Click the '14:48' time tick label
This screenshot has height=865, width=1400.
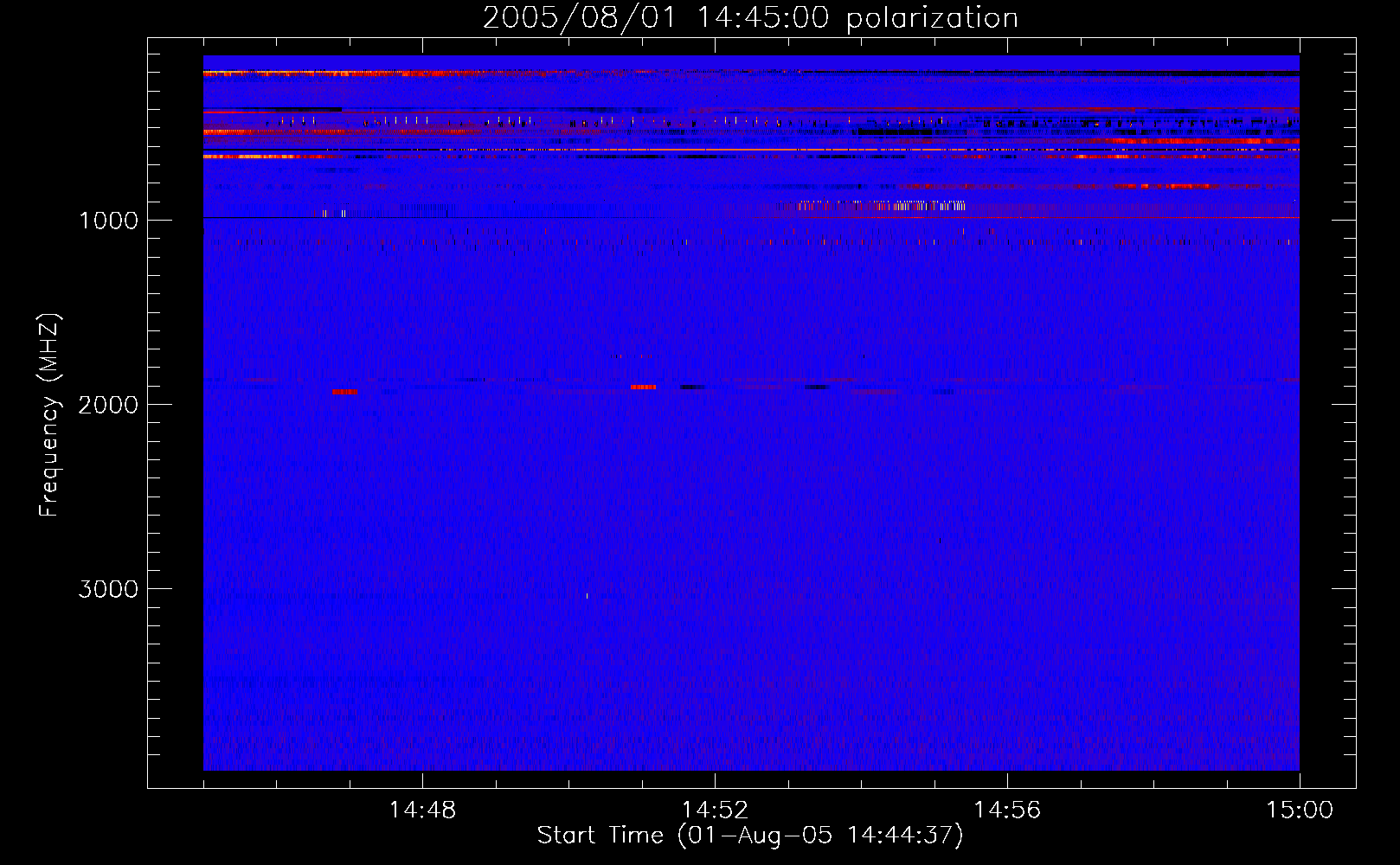pyautogui.click(x=422, y=811)
